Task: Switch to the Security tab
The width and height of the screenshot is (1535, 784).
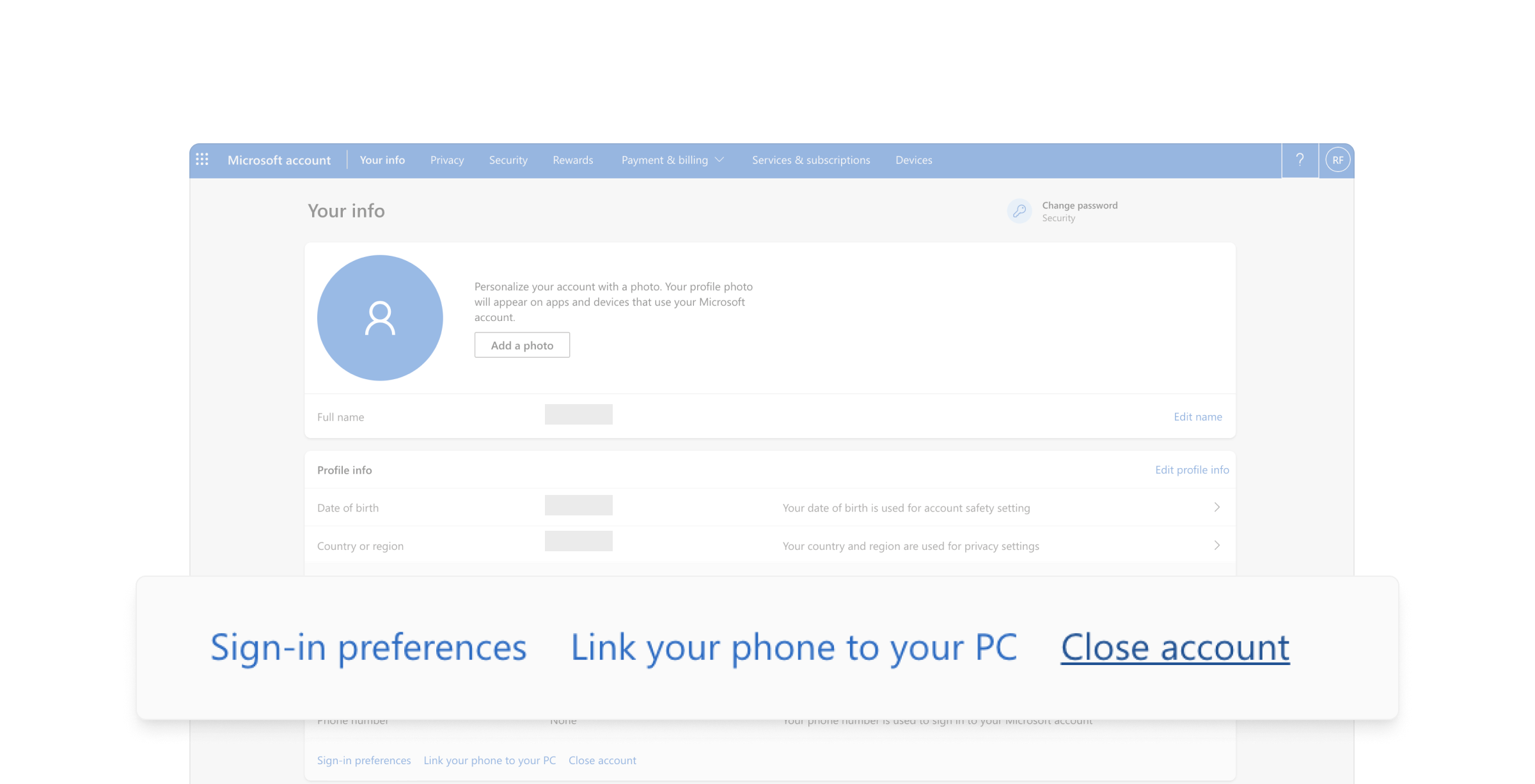Action: [508, 160]
